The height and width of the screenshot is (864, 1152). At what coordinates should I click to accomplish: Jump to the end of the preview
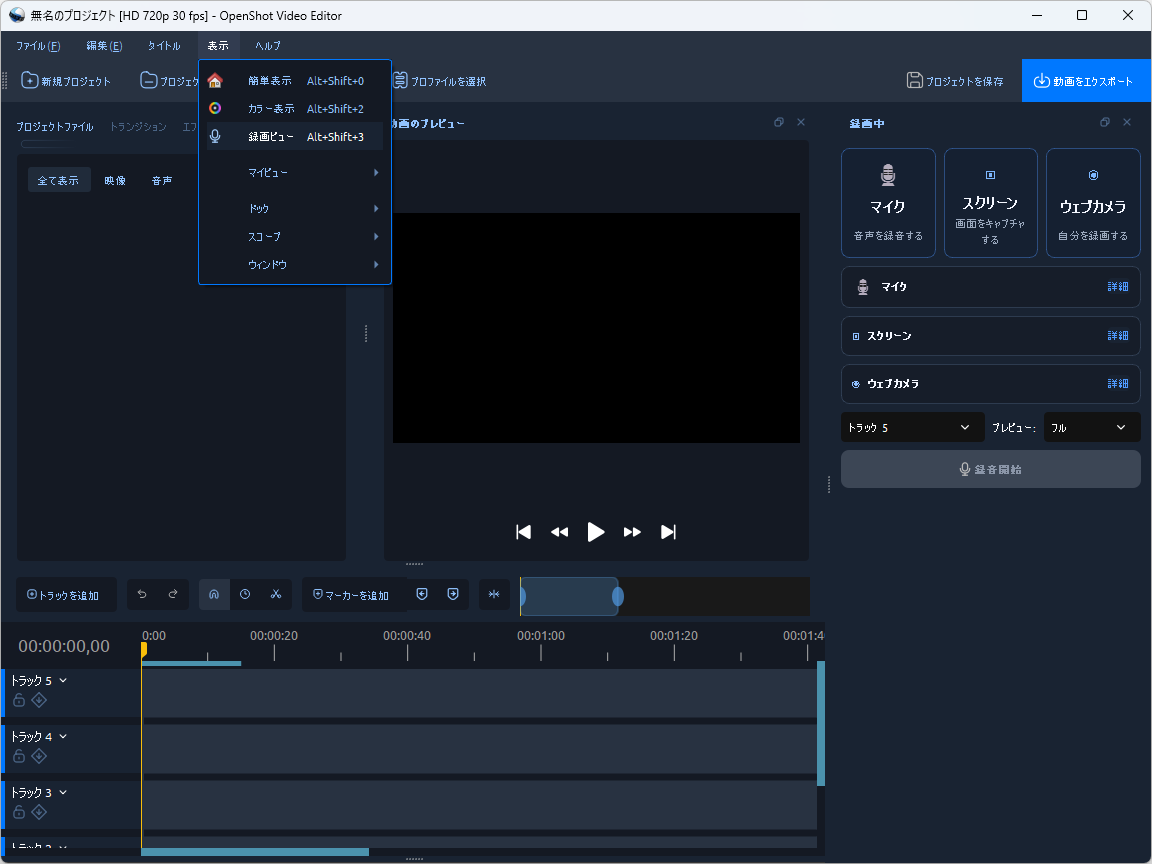[x=668, y=532]
